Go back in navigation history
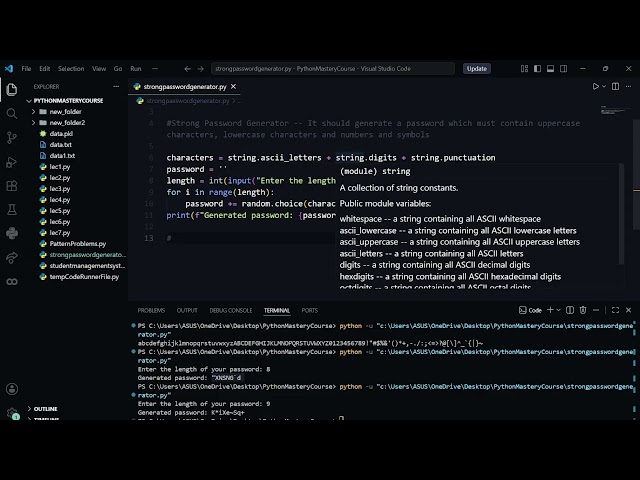This screenshot has height=480, width=640. point(187,69)
